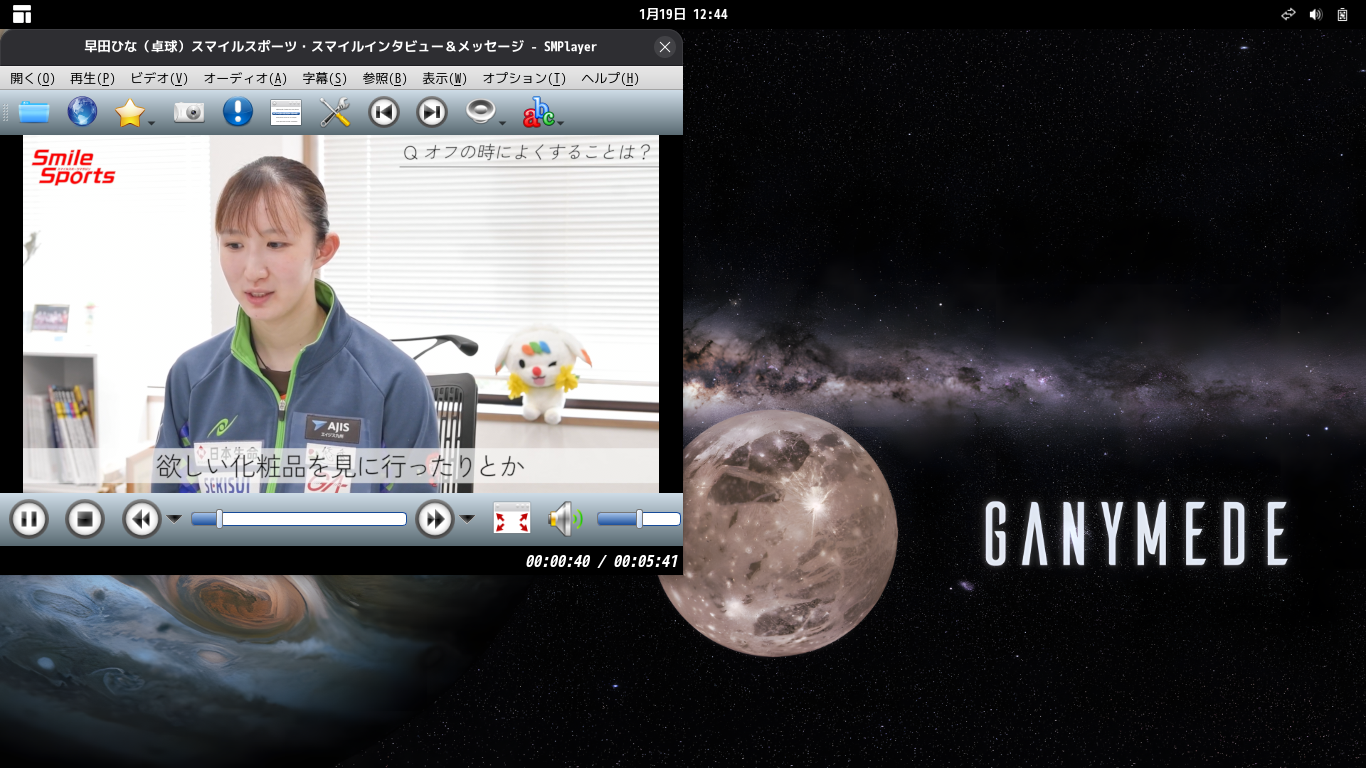The height and width of the screenshot is (768, 1366).
Task: Pause the video playback
Action: (29, 519)
